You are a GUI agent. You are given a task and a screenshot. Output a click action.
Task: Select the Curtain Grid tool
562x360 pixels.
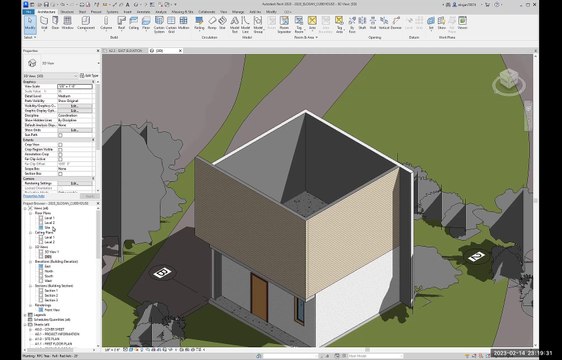[x=171, y=24]
